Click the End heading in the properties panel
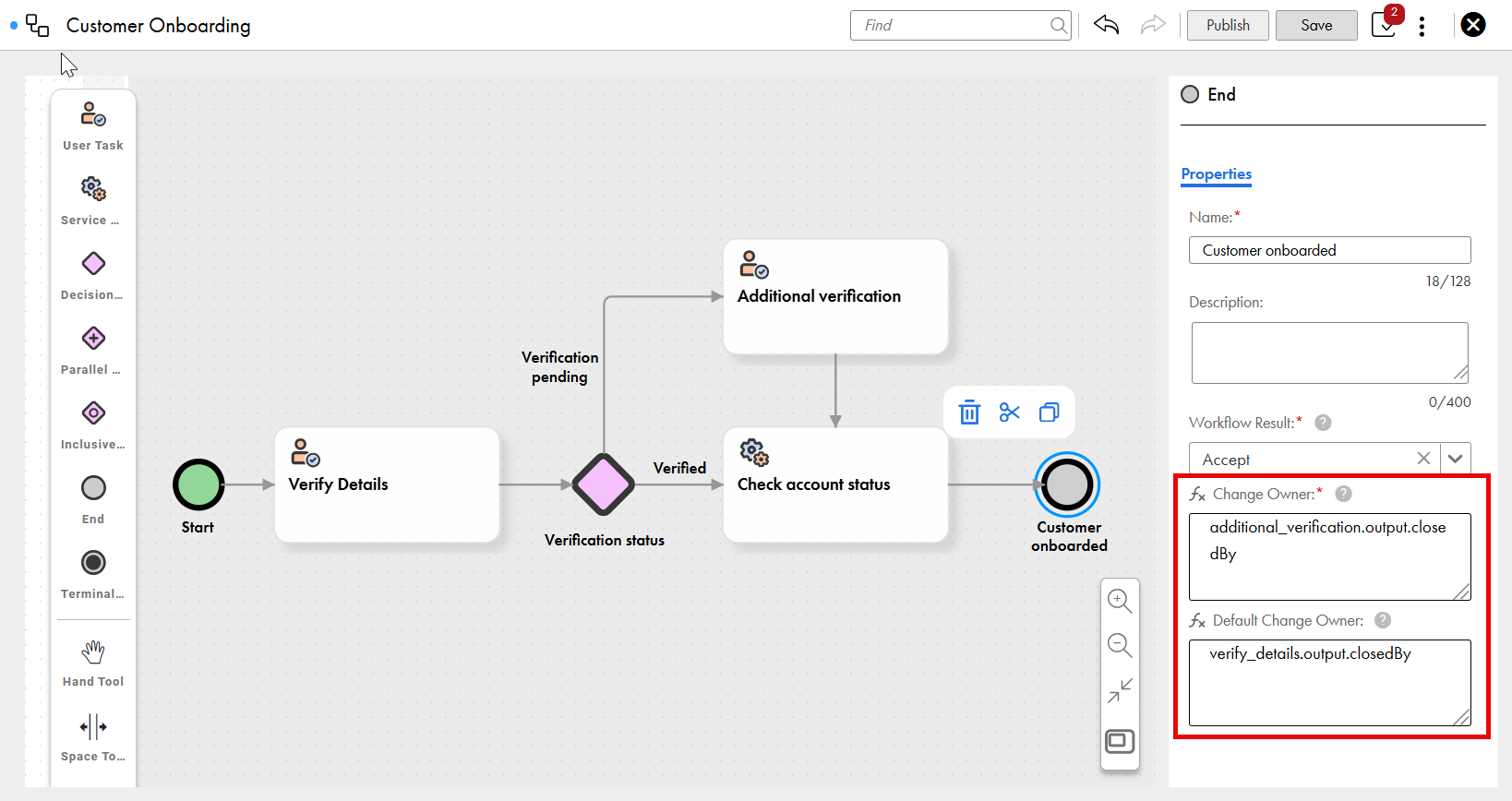The image size is (1512, 801). tap(1221, 94)
